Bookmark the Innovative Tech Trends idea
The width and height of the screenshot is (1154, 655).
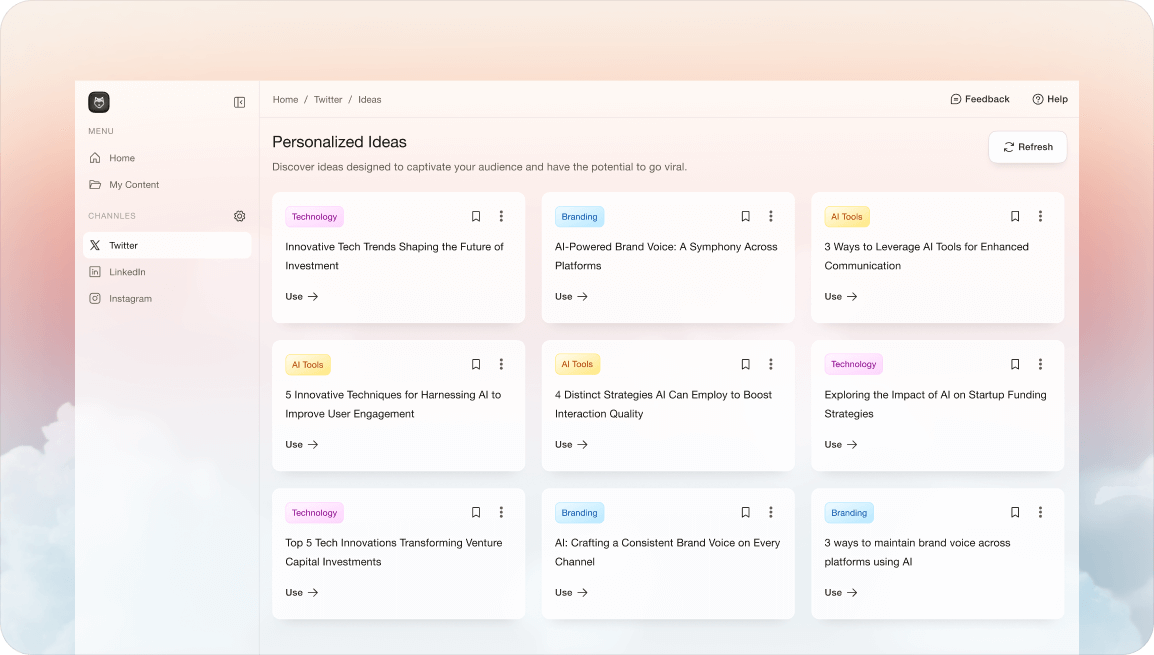coord(476,216)
